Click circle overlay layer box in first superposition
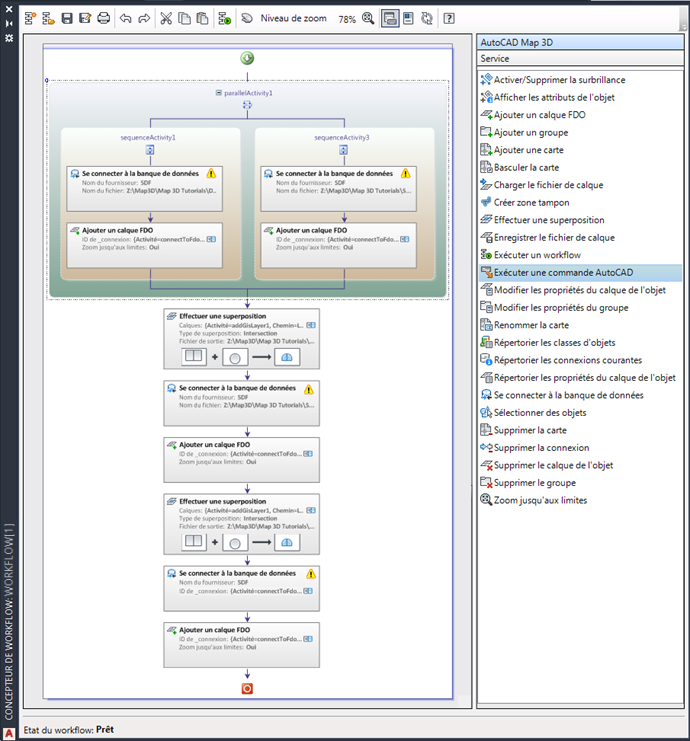 (235, 357)
